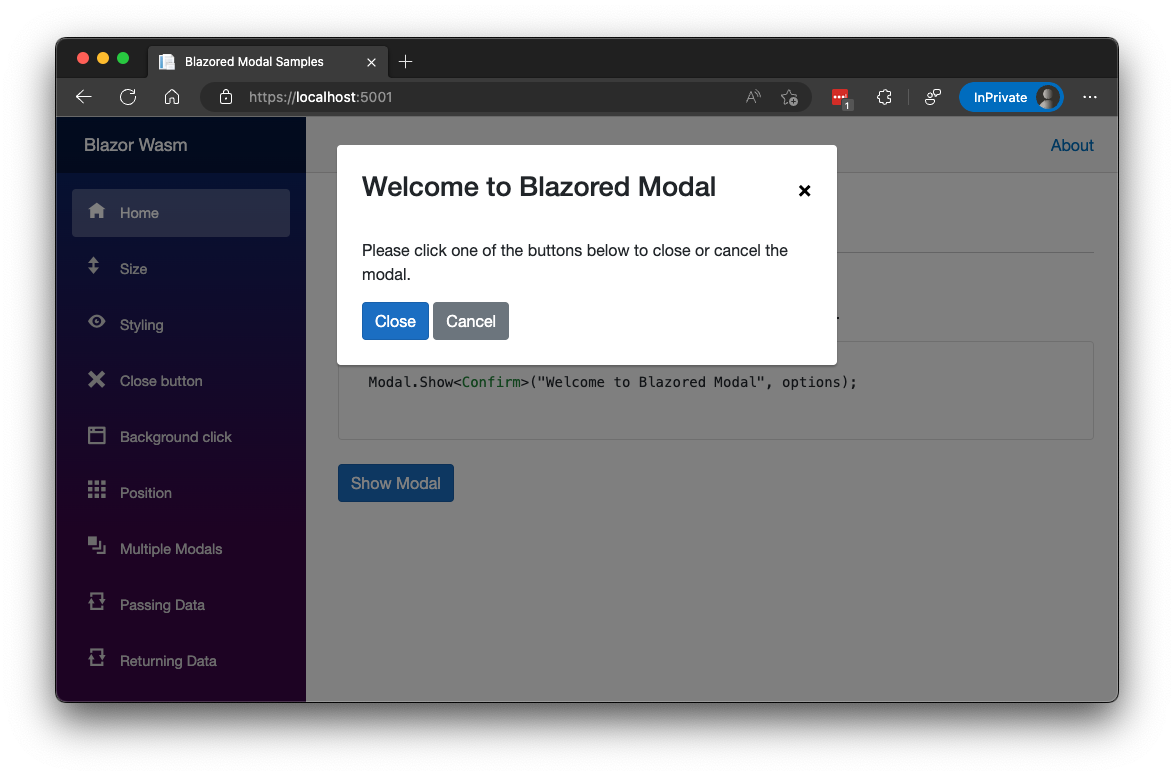Click the Read aloud icon
The height and width of the screenshot is (776, 1174).
pyautogui.click(x=753, y=97)
